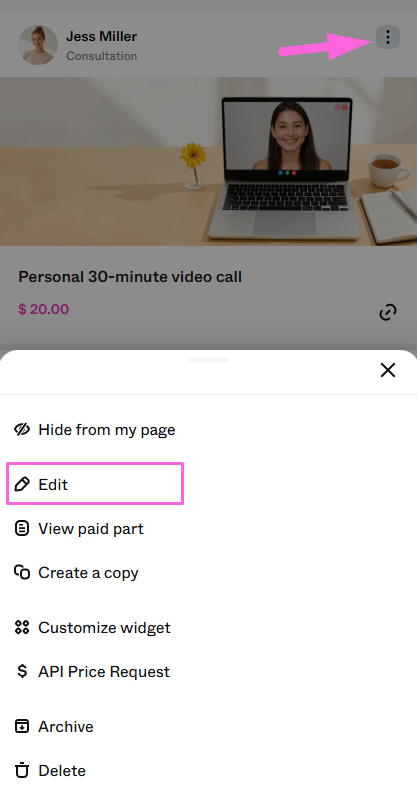Image resolution: width=417 pixels, height=794 pixels.
Task: Open the API Price Request option
Action: pyautogui.click(x=92, y=671)
